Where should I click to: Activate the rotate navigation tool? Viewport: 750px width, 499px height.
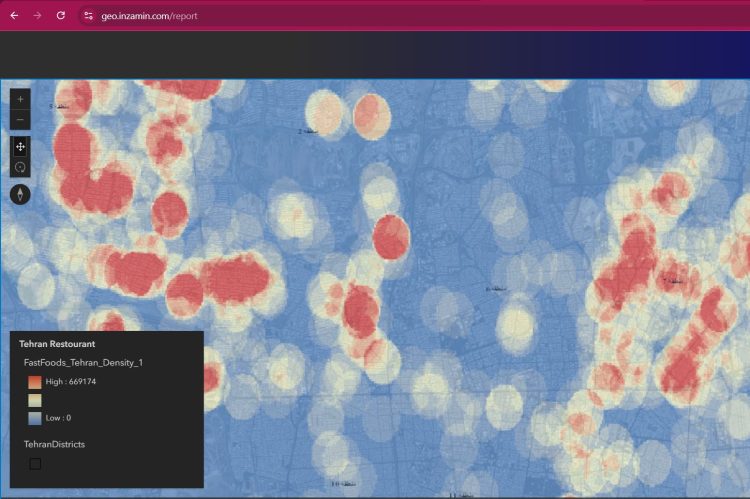pyautogui.click(x=21, y=167)
